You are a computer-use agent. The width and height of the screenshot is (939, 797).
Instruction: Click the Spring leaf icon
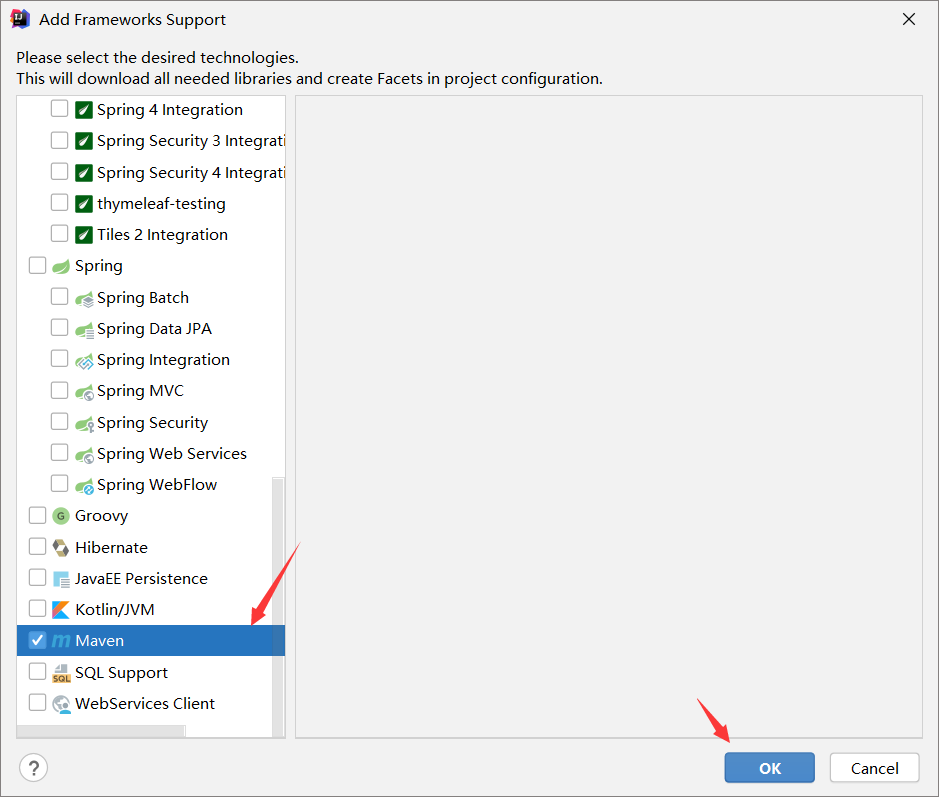pyautogui.click(x=61, y=266)
